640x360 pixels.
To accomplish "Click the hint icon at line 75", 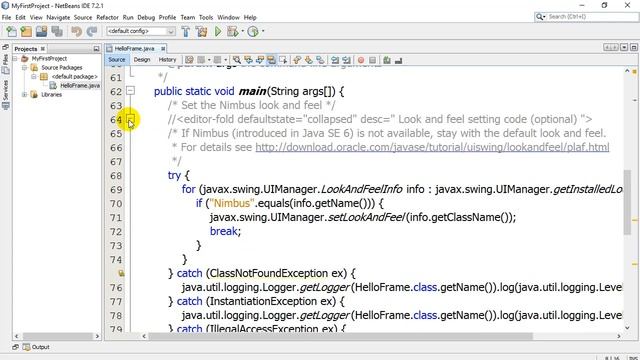I will (x=121, y=273).
